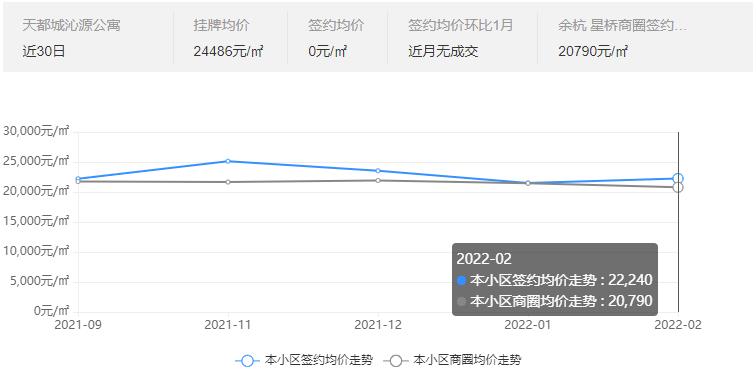Click the truncated 余杭 星桥商圈签约 label
Screen dimensions: 756x372
[622, 25]
